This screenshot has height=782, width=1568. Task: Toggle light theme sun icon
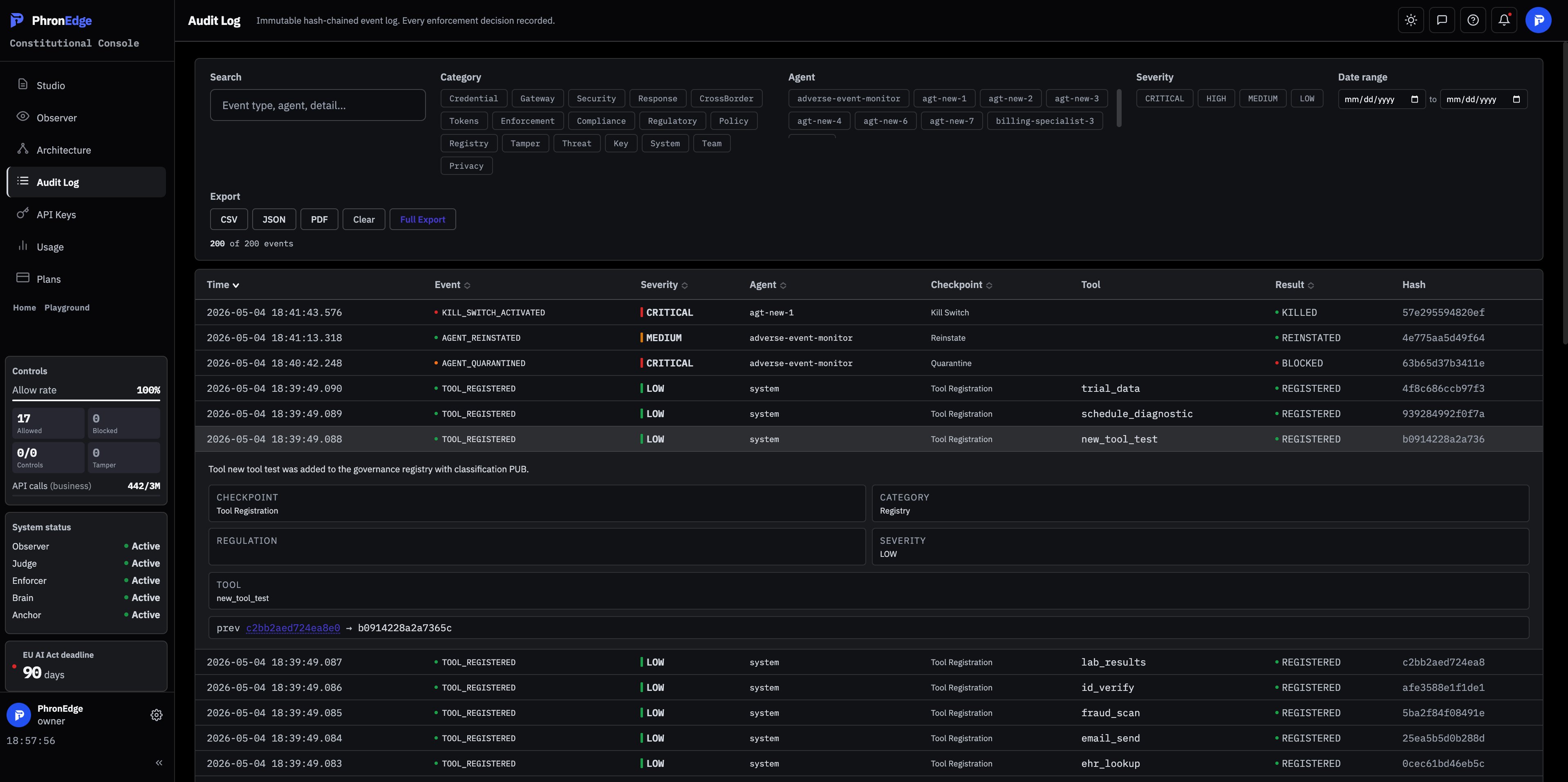(1411, 20)
